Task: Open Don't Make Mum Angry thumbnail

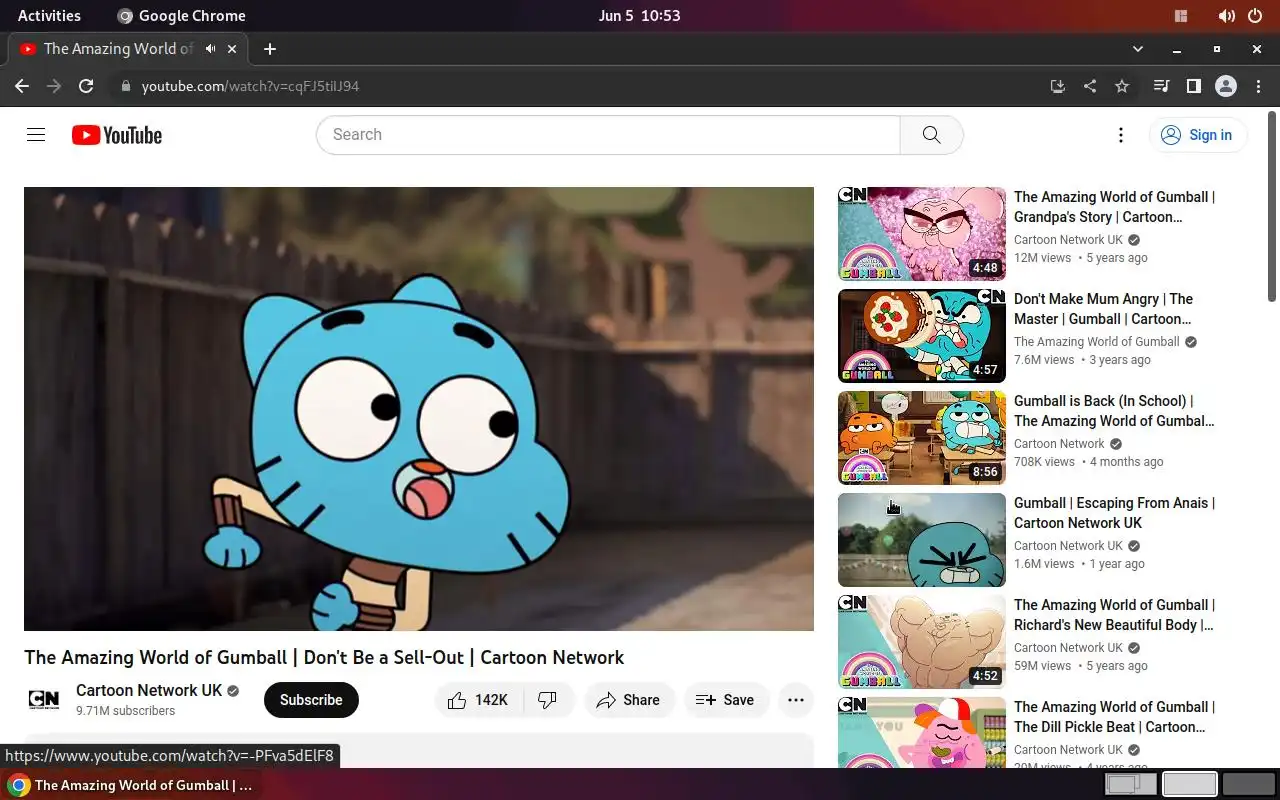Action: (x=922, y=336)
